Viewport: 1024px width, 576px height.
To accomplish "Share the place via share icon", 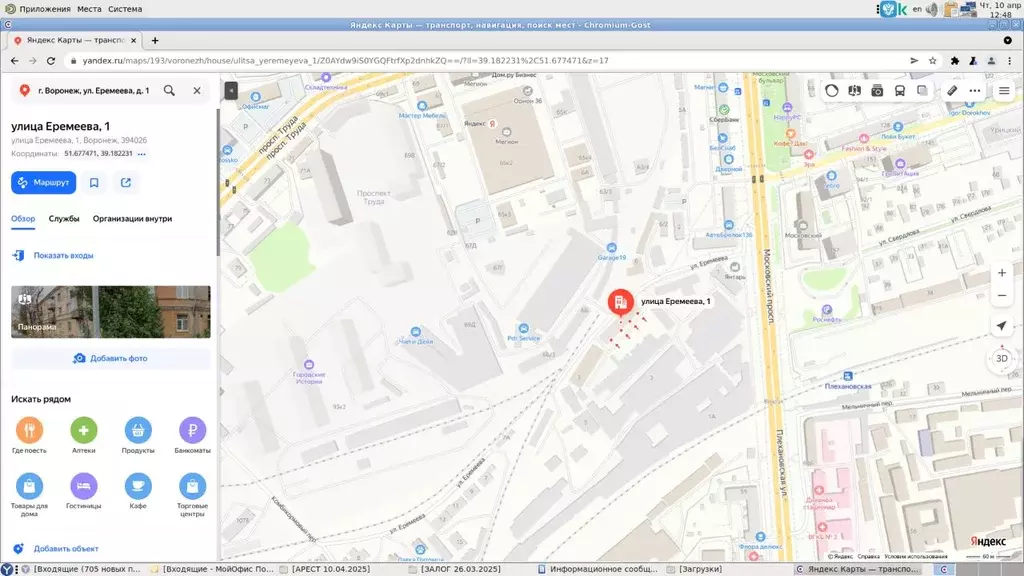I will click(126, 183).
